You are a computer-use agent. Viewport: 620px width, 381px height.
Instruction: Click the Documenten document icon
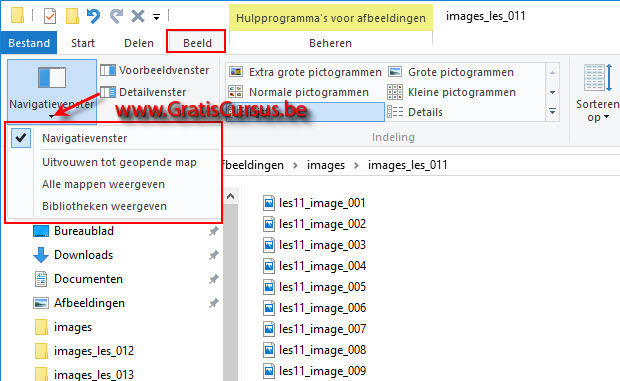pyautogui.click(x=41, y=279)
